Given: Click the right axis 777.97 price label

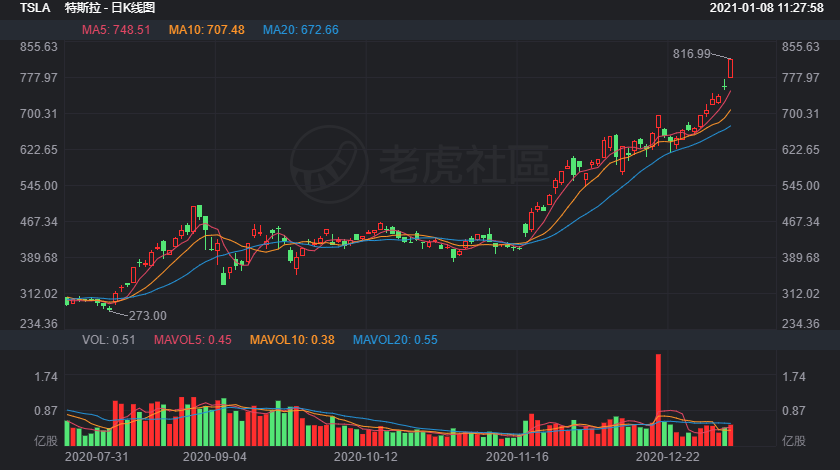Looking at the screenshot, I should coord(800,78).
